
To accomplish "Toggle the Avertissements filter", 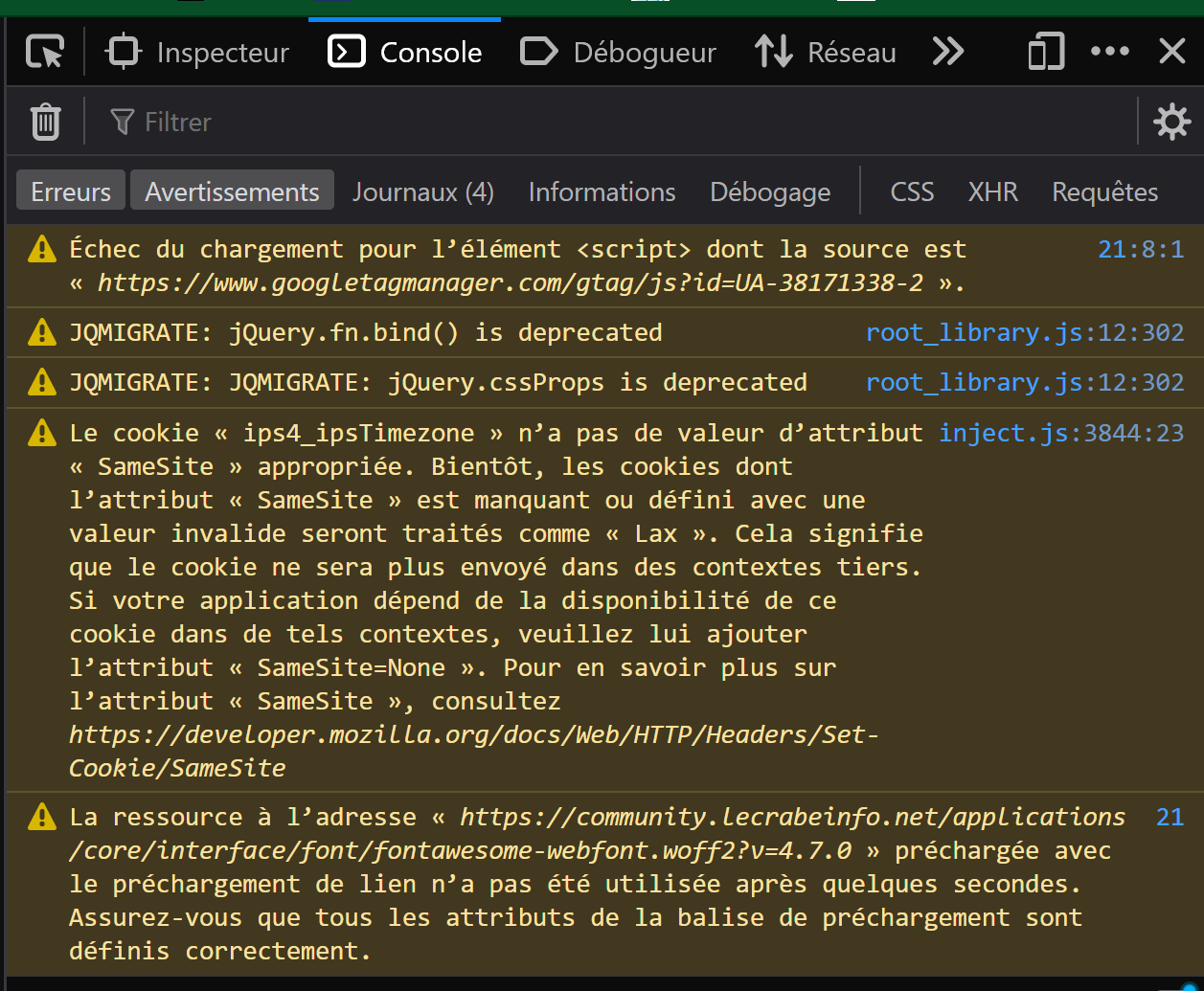I will tap(232, 191).
